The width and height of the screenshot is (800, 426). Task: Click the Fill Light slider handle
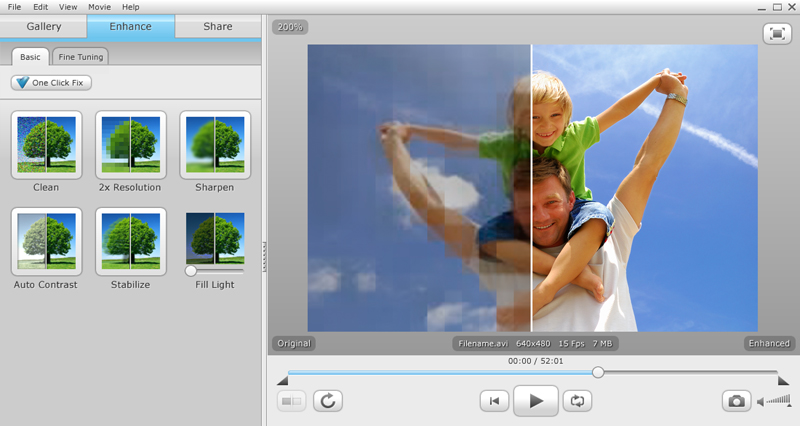[x=191, y=271]
